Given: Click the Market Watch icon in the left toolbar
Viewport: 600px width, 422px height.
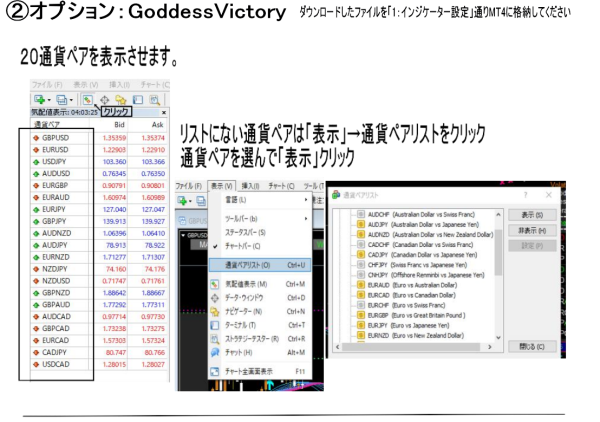Looking at the screenshot, I should click(88, 100).
